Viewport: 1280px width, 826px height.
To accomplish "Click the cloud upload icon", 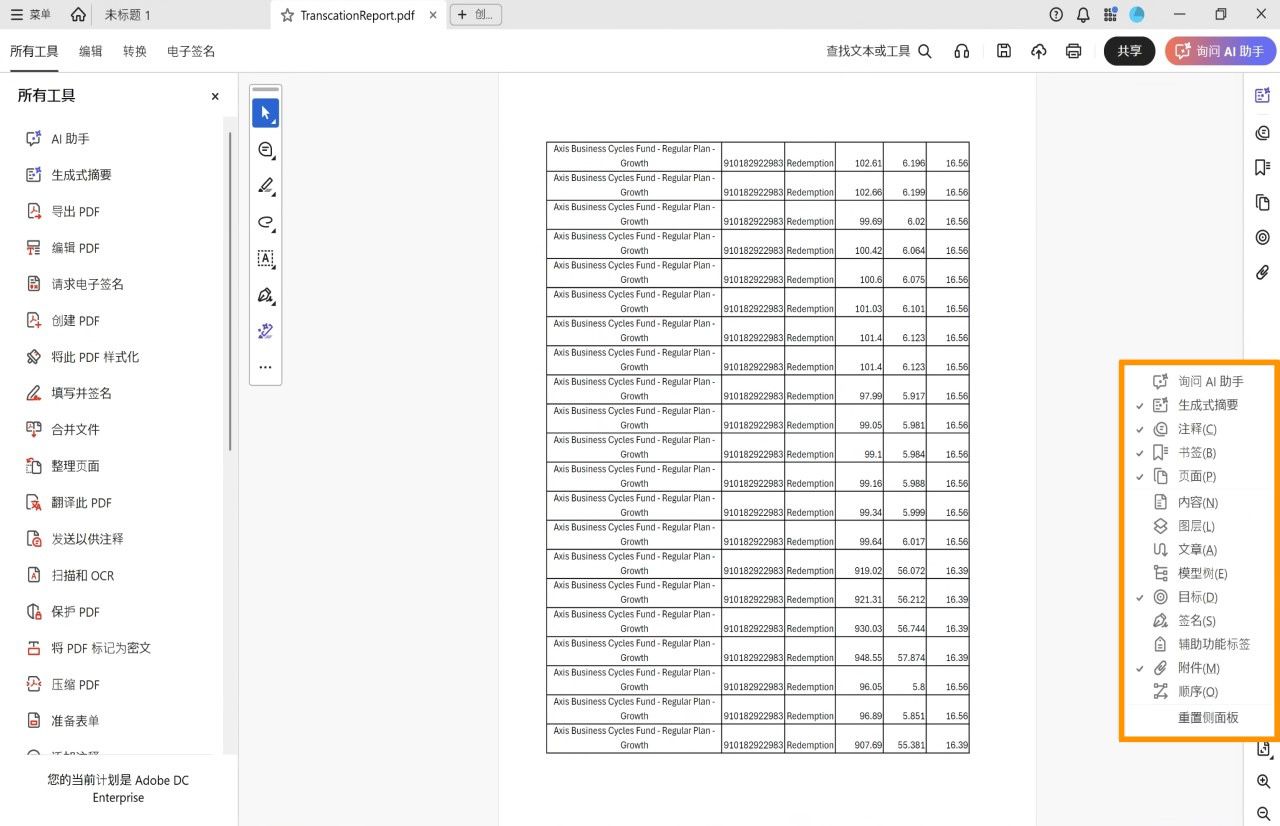I will [x=1039, y=51].
